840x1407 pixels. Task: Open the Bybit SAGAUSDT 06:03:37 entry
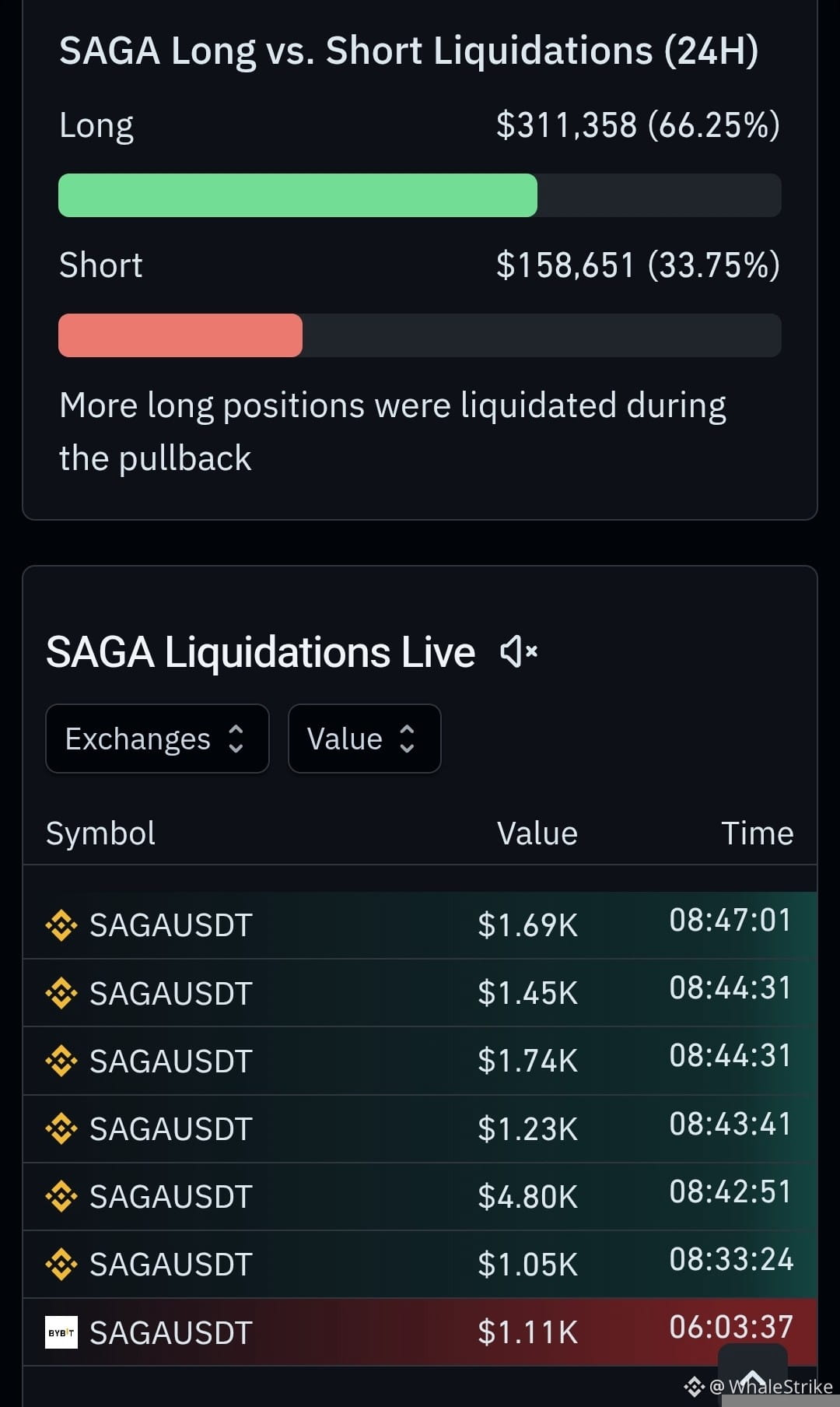point(420,1332)
